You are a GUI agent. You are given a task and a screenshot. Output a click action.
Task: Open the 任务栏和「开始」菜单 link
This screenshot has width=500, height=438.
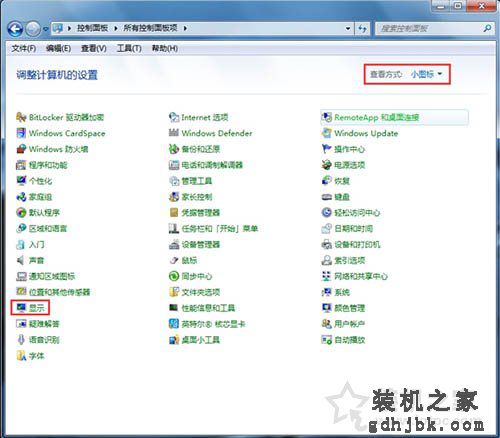coord(220,229)
